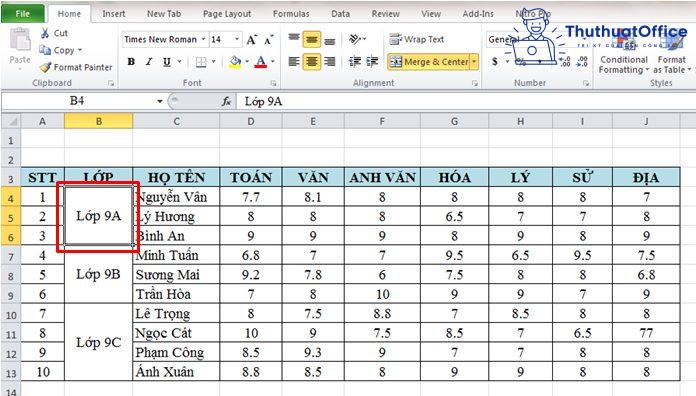Select column D header
The image size is (696, 396).
(x=251, y=121)
